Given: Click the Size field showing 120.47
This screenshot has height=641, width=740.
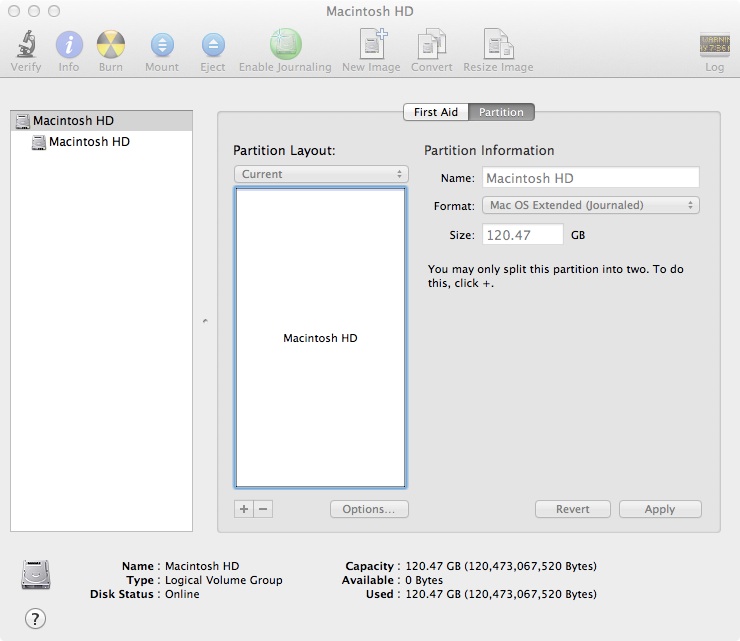Looking at the screenshot, I should pyautogui.click(x=522, y=235).
